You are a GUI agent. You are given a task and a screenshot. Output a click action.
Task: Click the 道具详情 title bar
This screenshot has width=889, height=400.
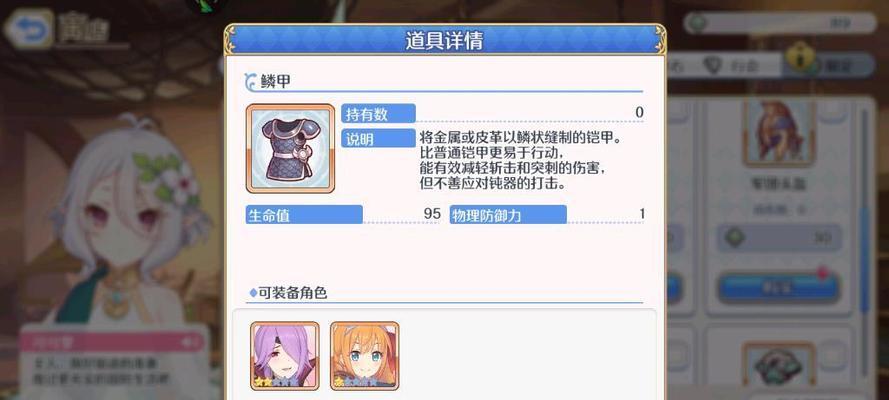[x=445, y=40]
